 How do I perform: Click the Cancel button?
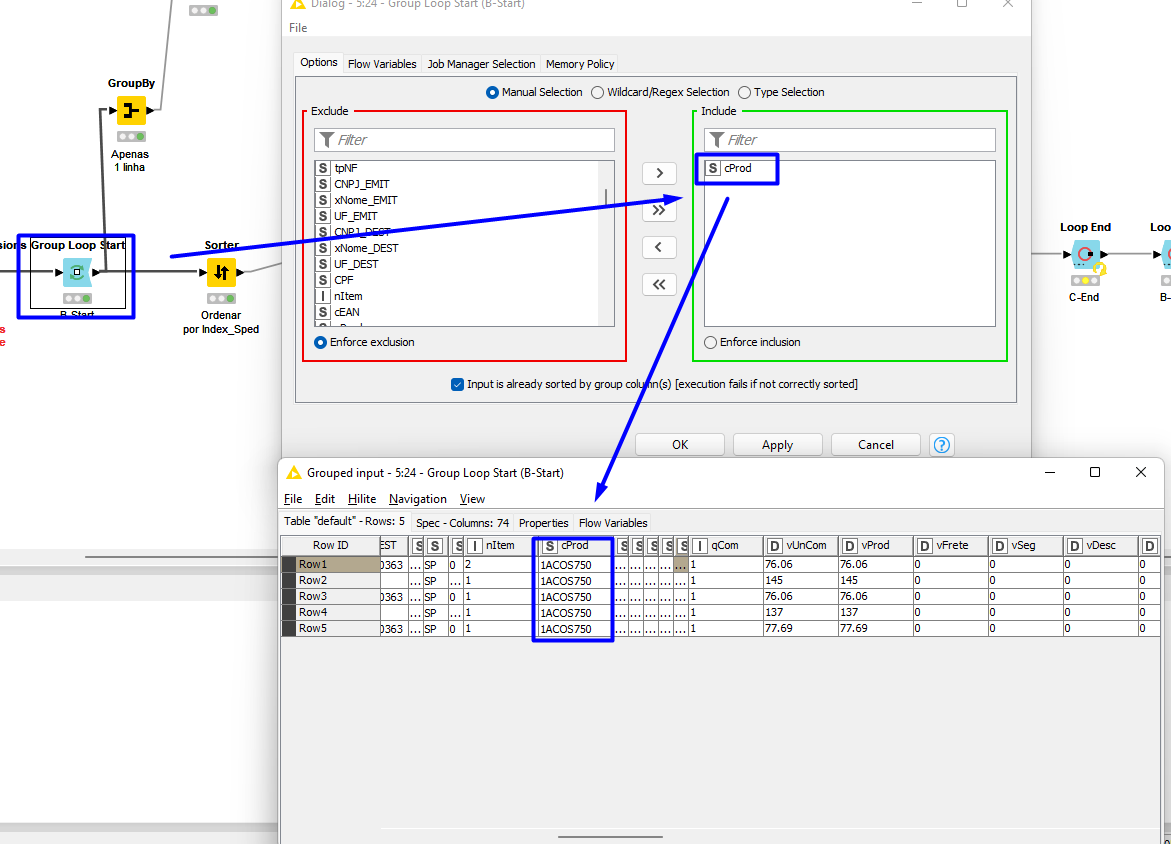[x=875, y=445]
